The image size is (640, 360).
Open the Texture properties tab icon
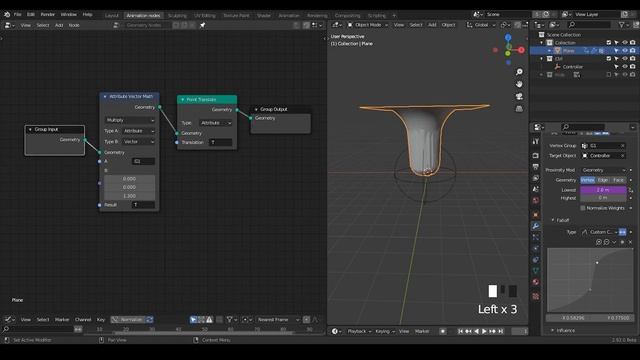coord(536,296)
